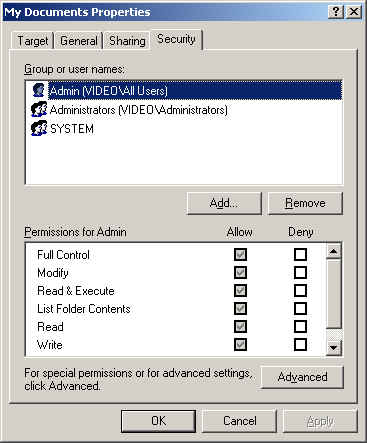Tick Deny checkbox for Modify
367x443 pixels.
(x=300, y=273)
